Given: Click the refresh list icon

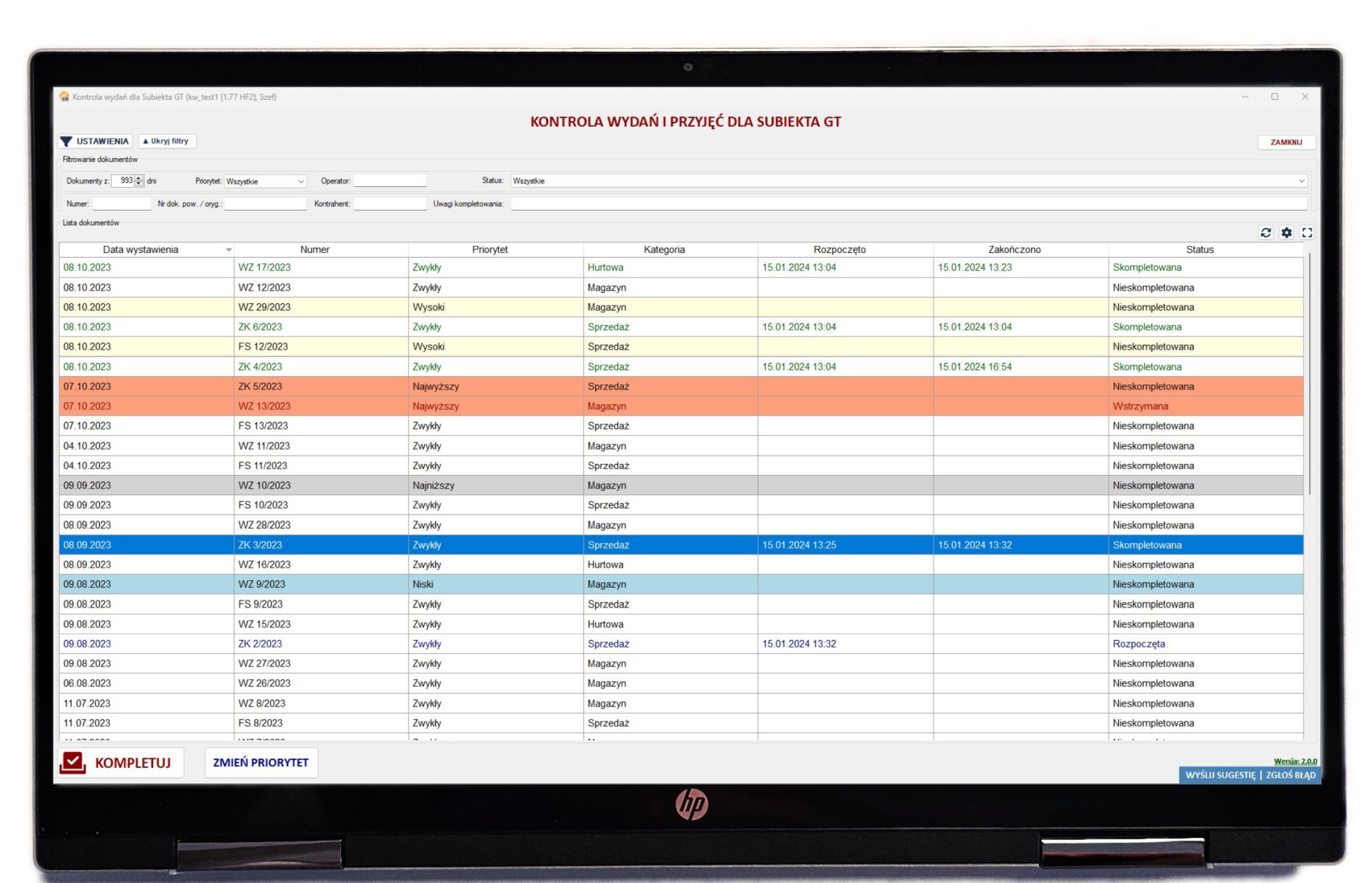Looking at the screenshot, I should click(1265, 233).
